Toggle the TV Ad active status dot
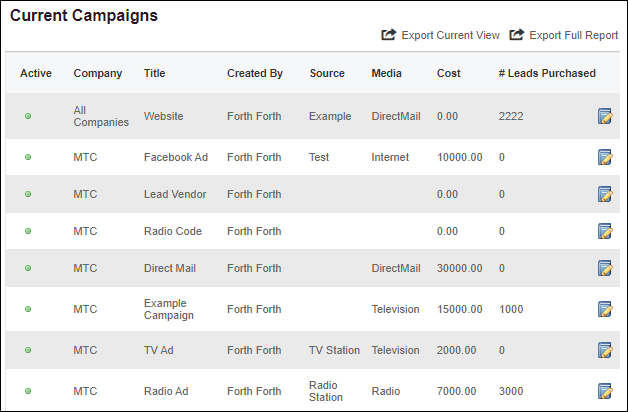Image resolution: width=628 pixels, height=412 pixels. click(x=28, y=351)
